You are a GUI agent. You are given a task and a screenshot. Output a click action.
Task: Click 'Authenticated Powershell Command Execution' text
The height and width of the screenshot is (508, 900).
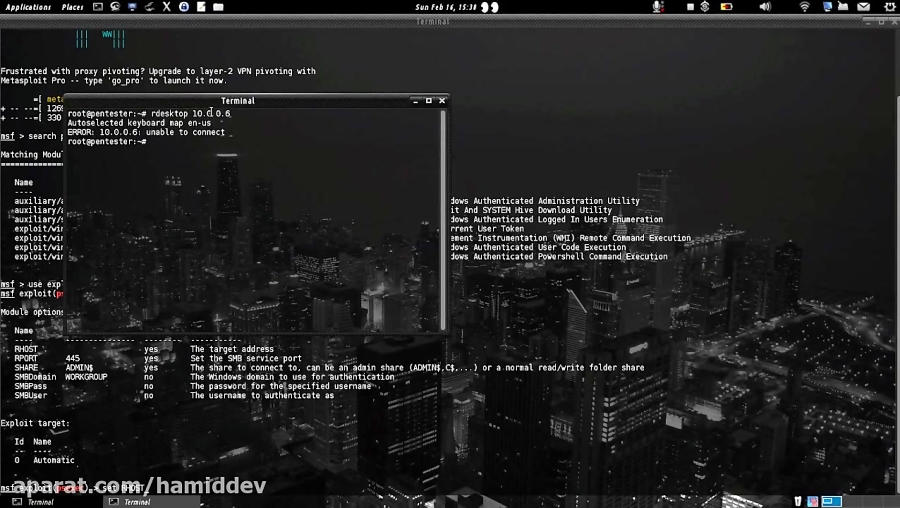(x=571, y=257)
